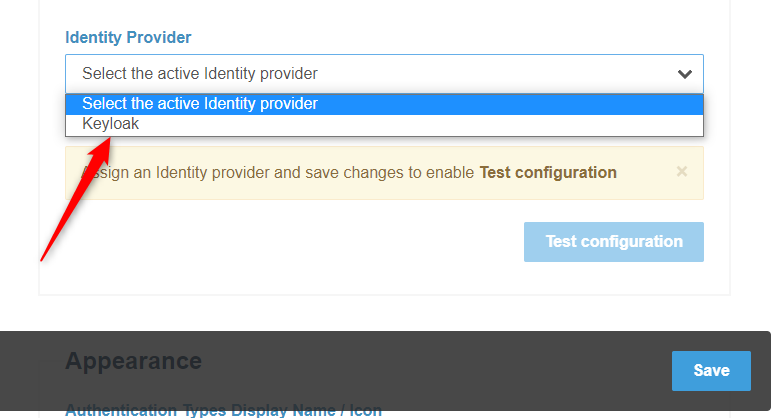Image resolution: width=782 pixels, height=418 pixels.
Task: Choose the highlighted 'Select the active Identity provider' option
Action: click(x=200, y=103)
